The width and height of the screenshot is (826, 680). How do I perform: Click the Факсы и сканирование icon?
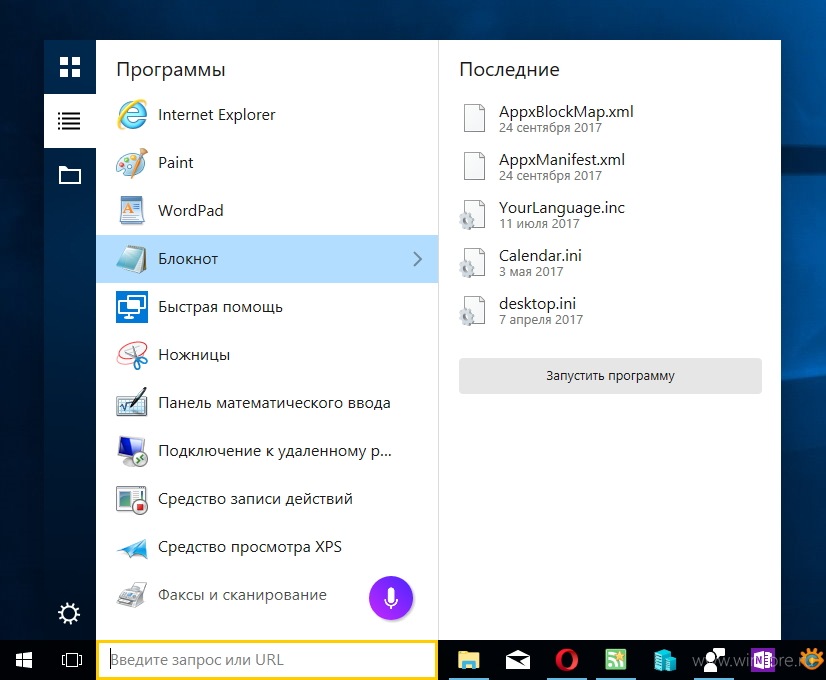click(x=132, y=595)
